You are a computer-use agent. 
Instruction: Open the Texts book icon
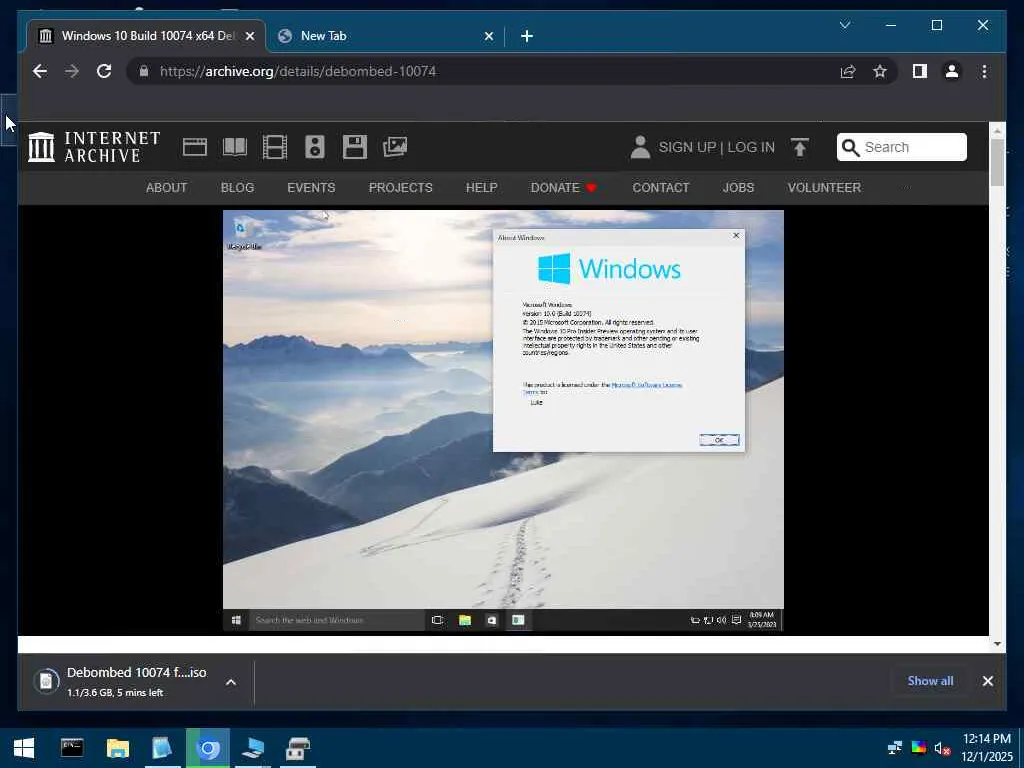(234, 147)
